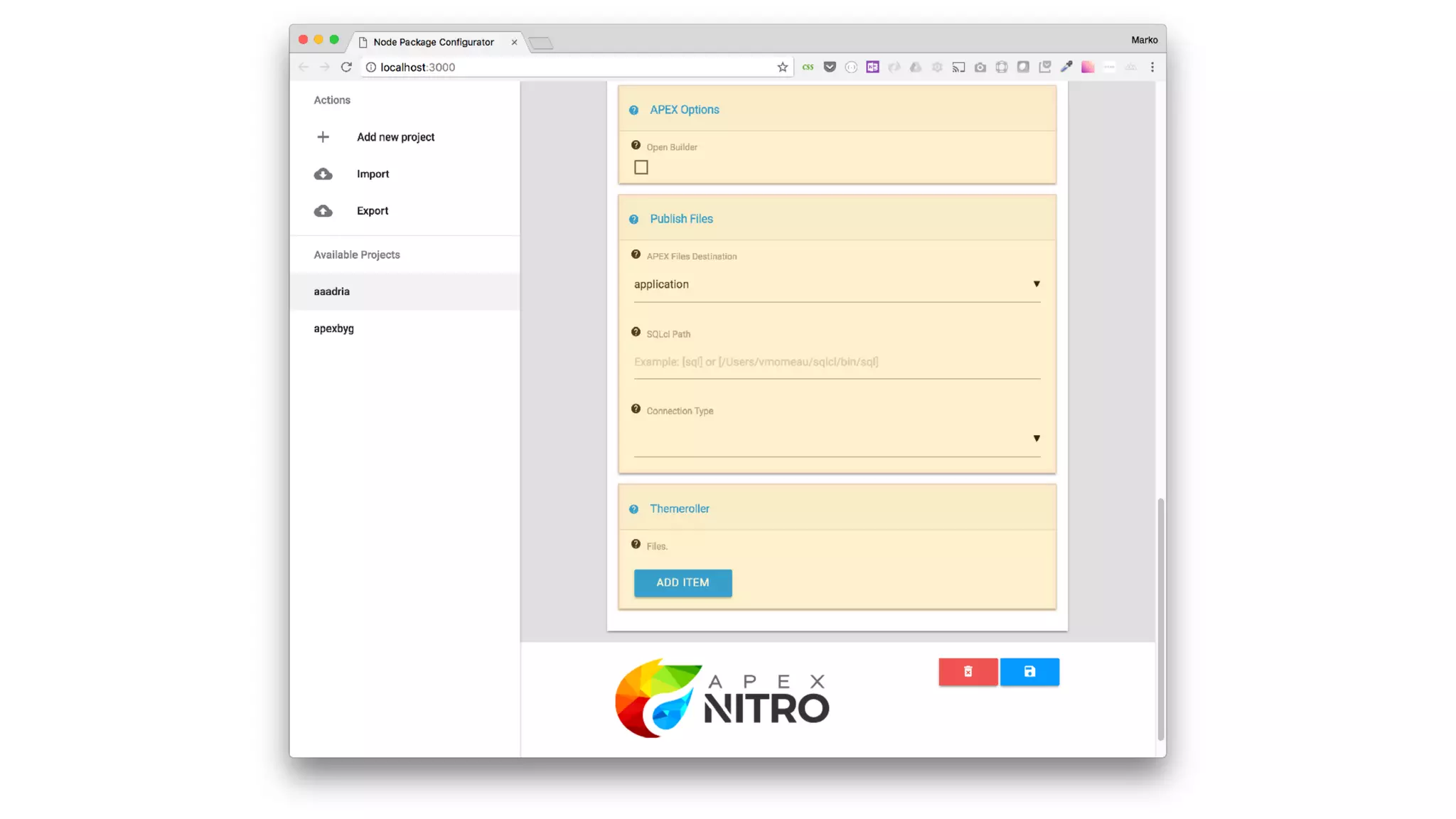Open the Connection Type dropdown

coord(836,439)
